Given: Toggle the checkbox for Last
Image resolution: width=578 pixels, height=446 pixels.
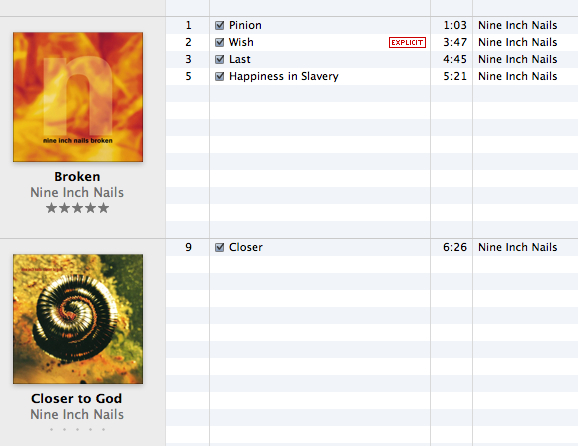Looking at the screenshot, I should tap(219, 59).
